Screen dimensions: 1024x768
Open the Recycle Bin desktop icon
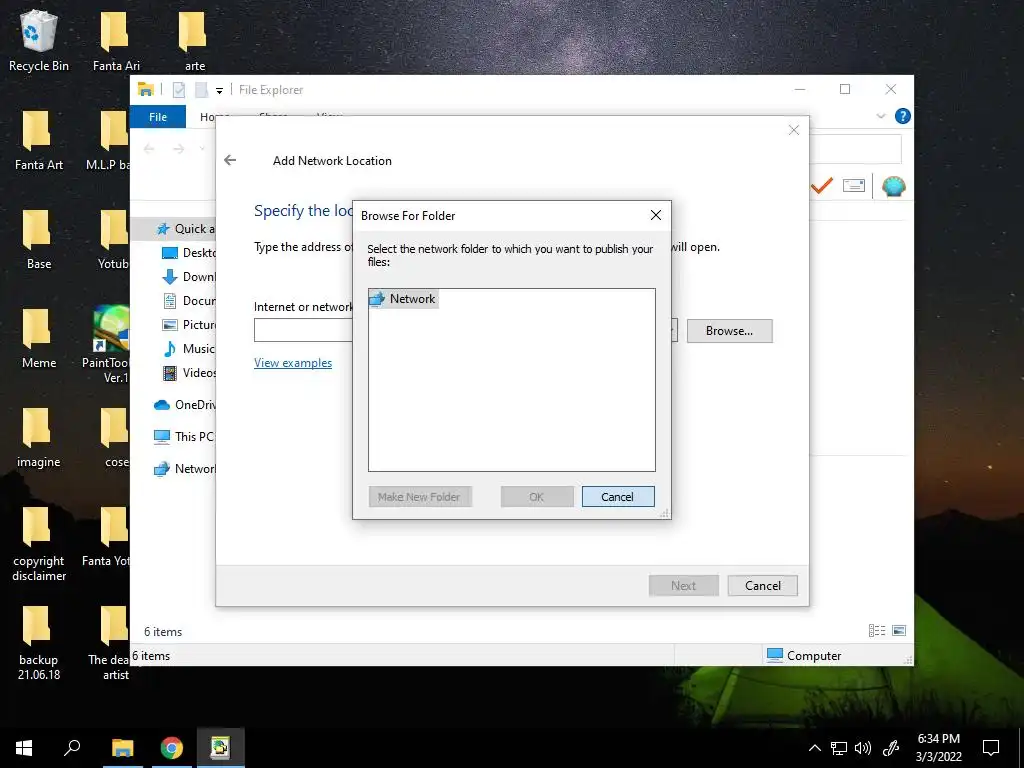pos(39,40)
